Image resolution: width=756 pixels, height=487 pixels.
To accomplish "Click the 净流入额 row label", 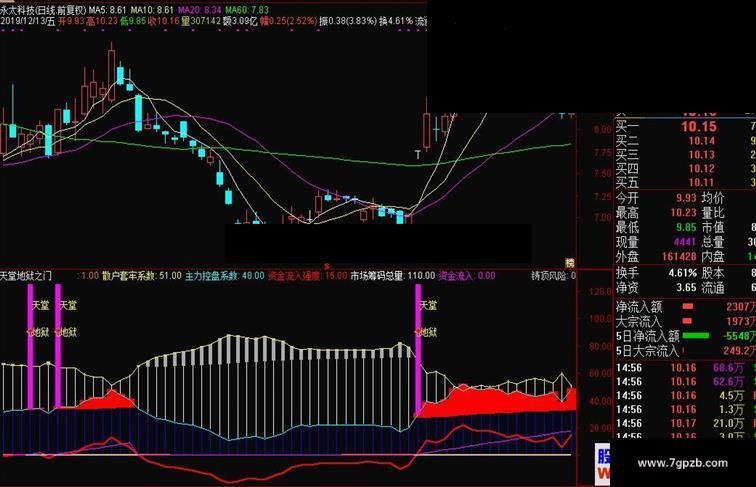I will click(x=639, y=307).
